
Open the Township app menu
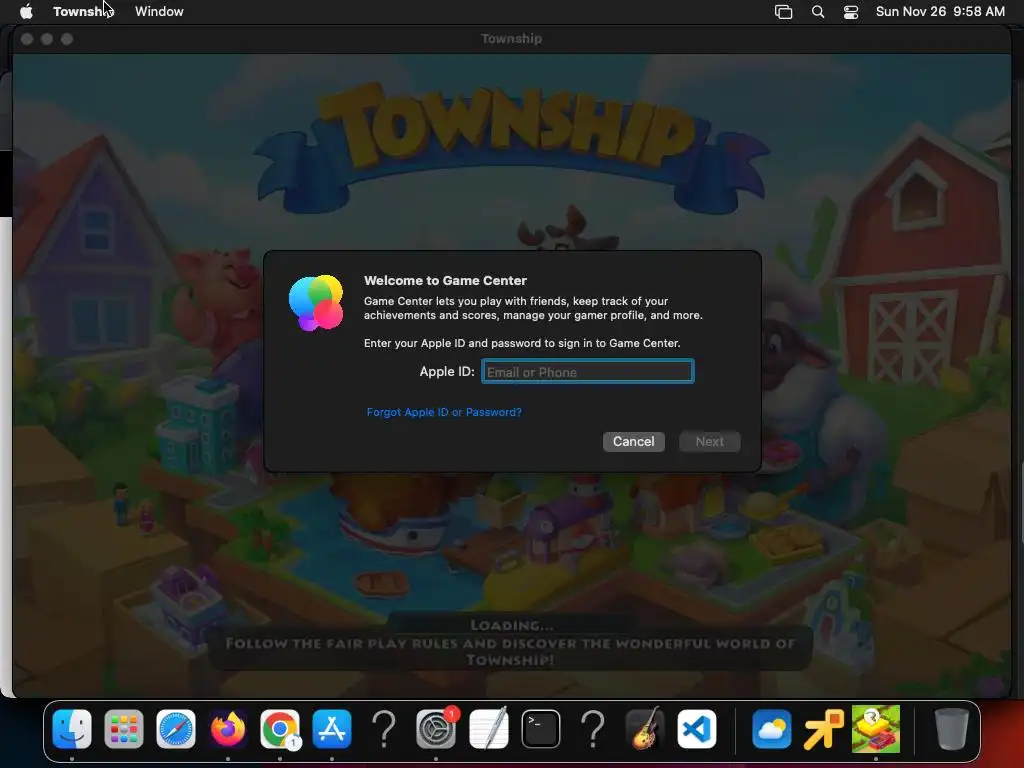coord(83,11)
